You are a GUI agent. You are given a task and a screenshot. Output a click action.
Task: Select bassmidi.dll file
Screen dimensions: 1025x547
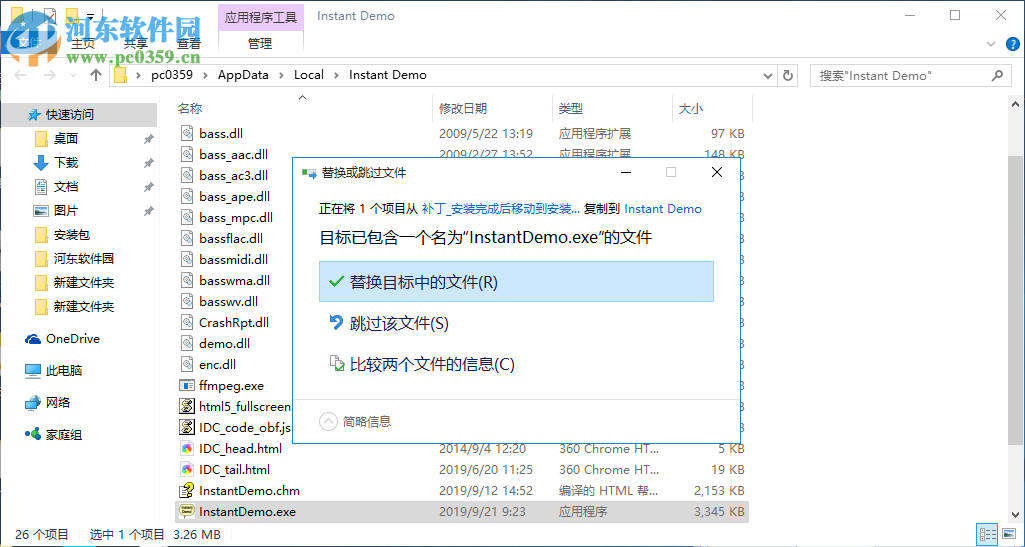pos(233,259)
